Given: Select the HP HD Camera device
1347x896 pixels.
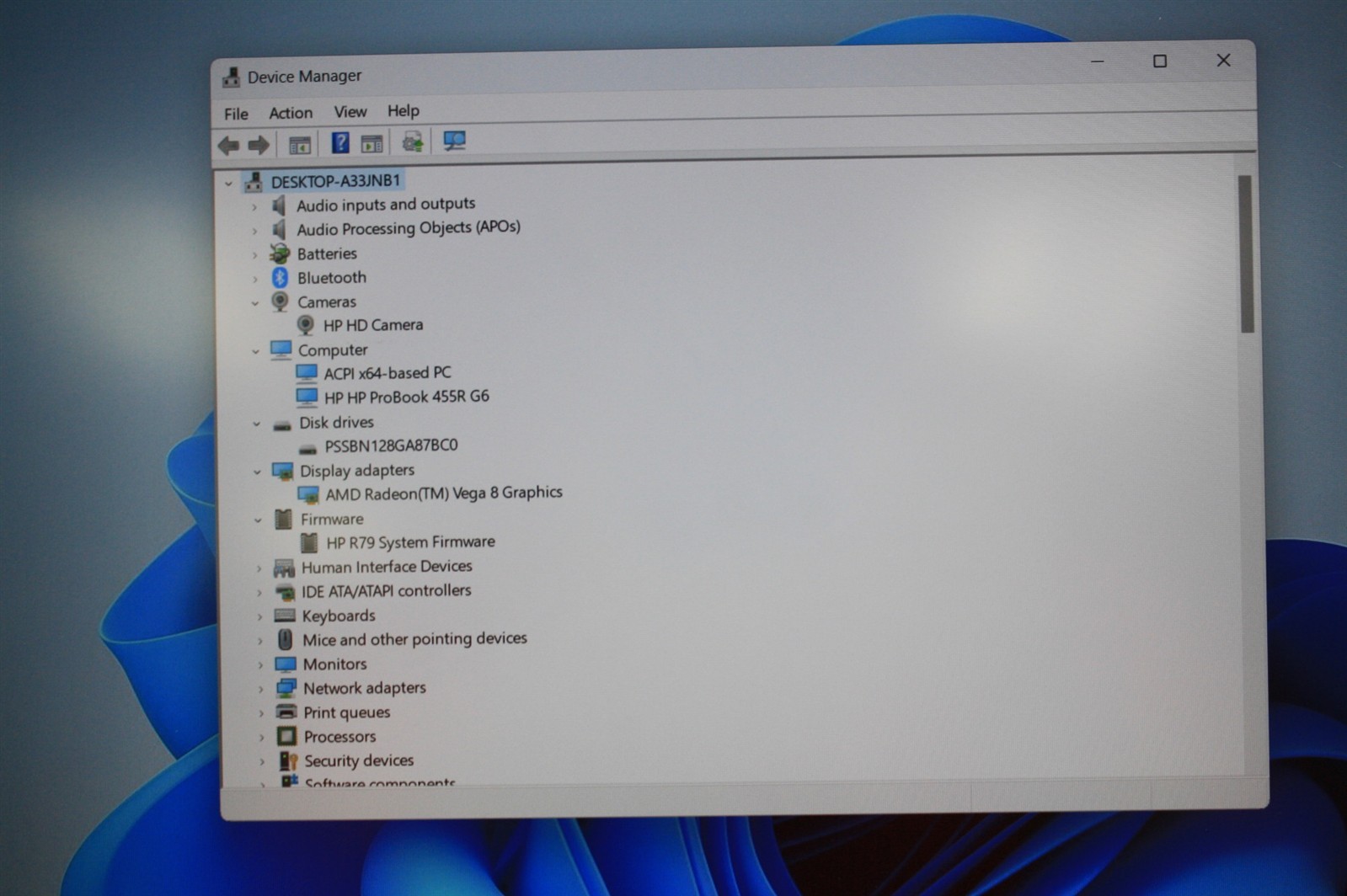Looking at the screenshot, I should coord(373,325).
